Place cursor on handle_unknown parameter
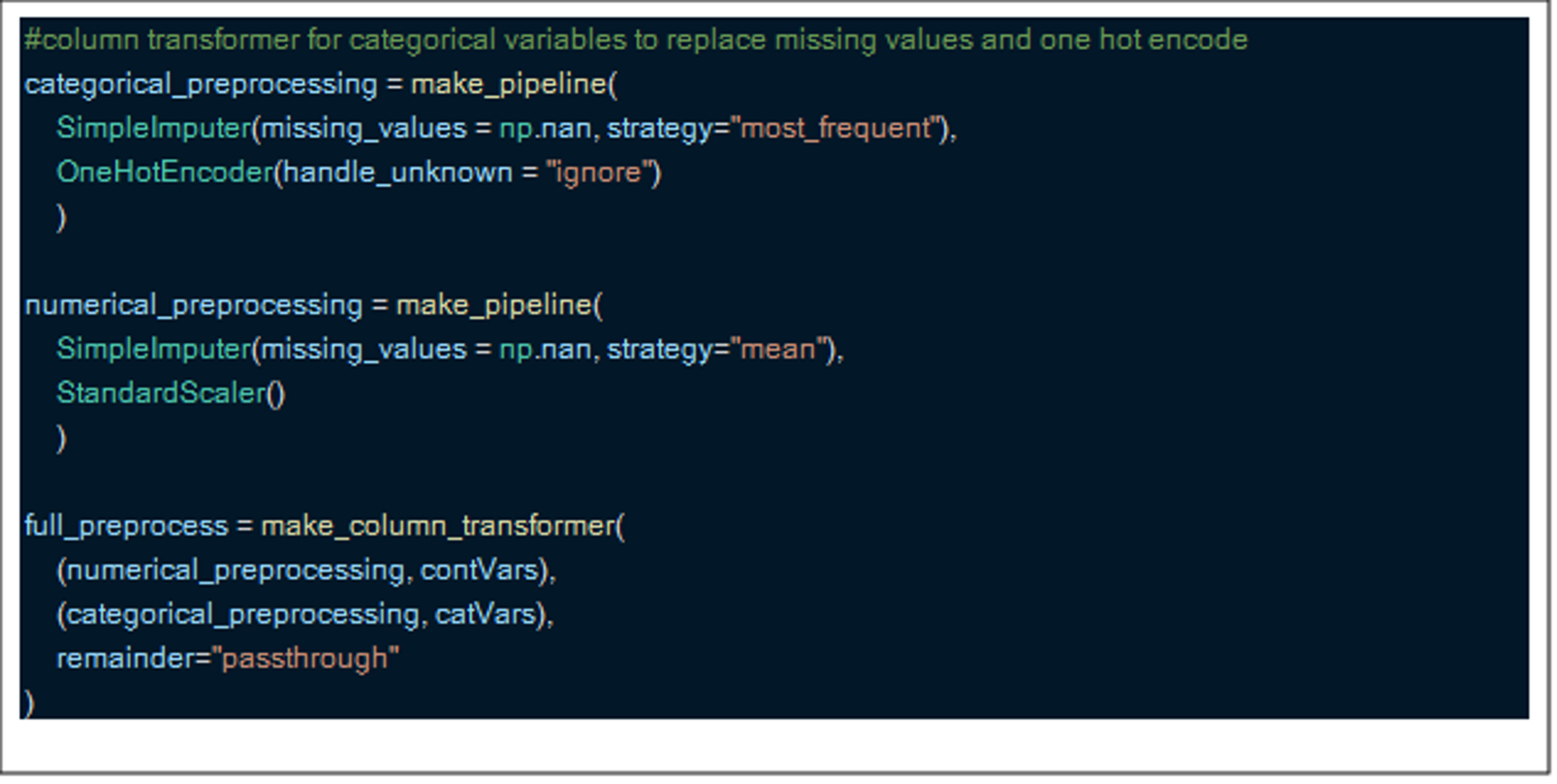Viewport: 1557px width, 784px height. 396,173
